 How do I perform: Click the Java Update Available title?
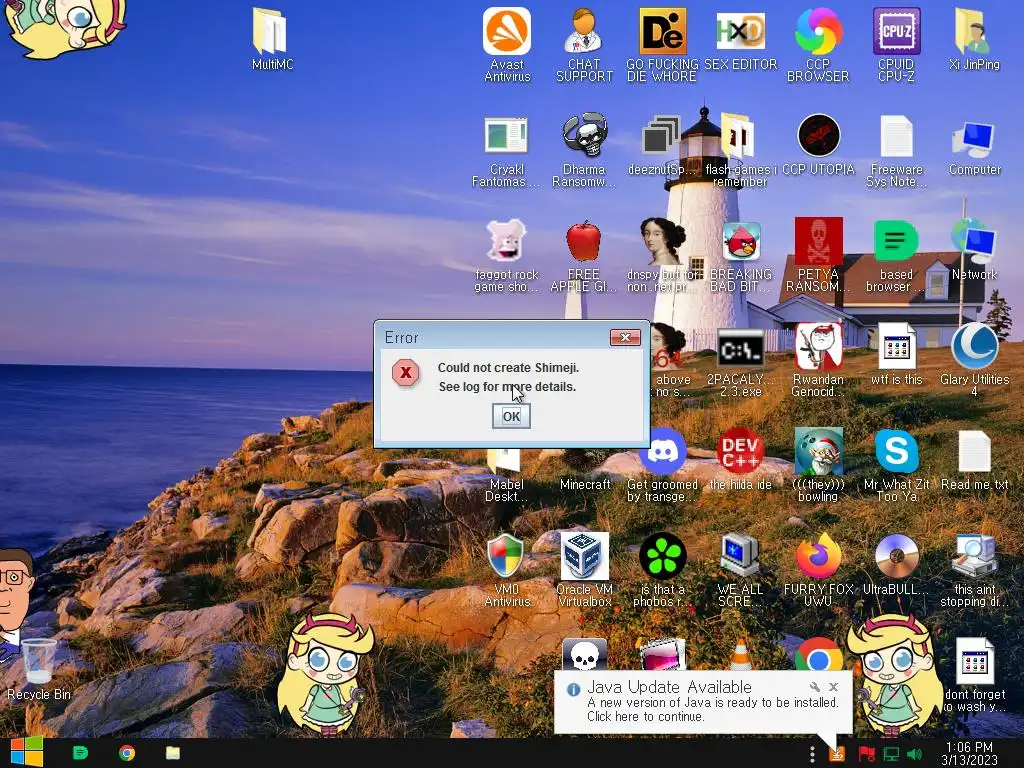pos(669,687)
